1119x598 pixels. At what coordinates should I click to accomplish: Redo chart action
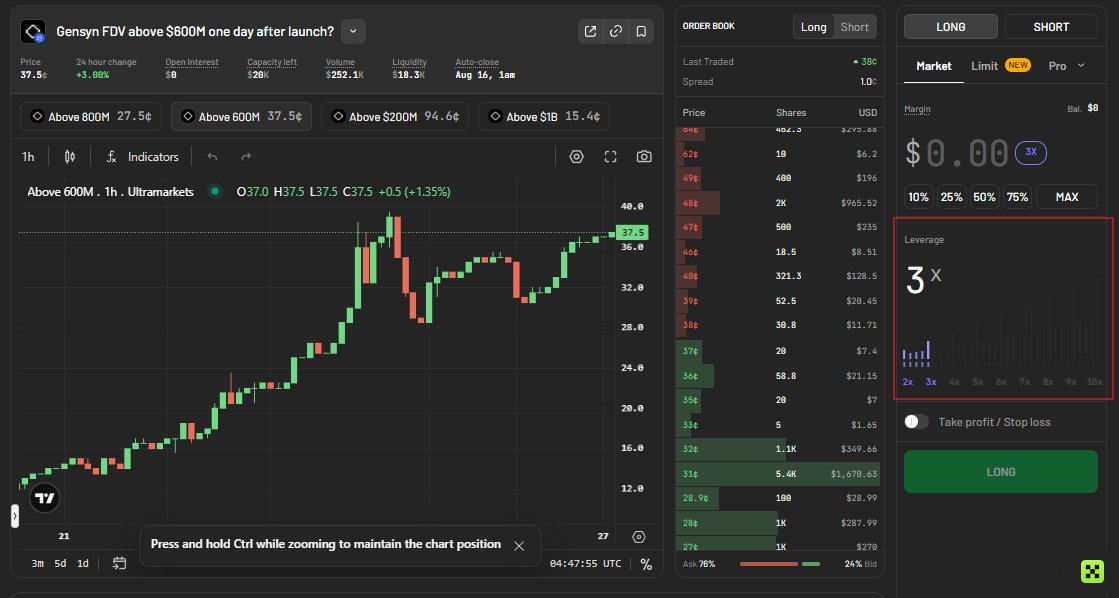pos(246,157)
